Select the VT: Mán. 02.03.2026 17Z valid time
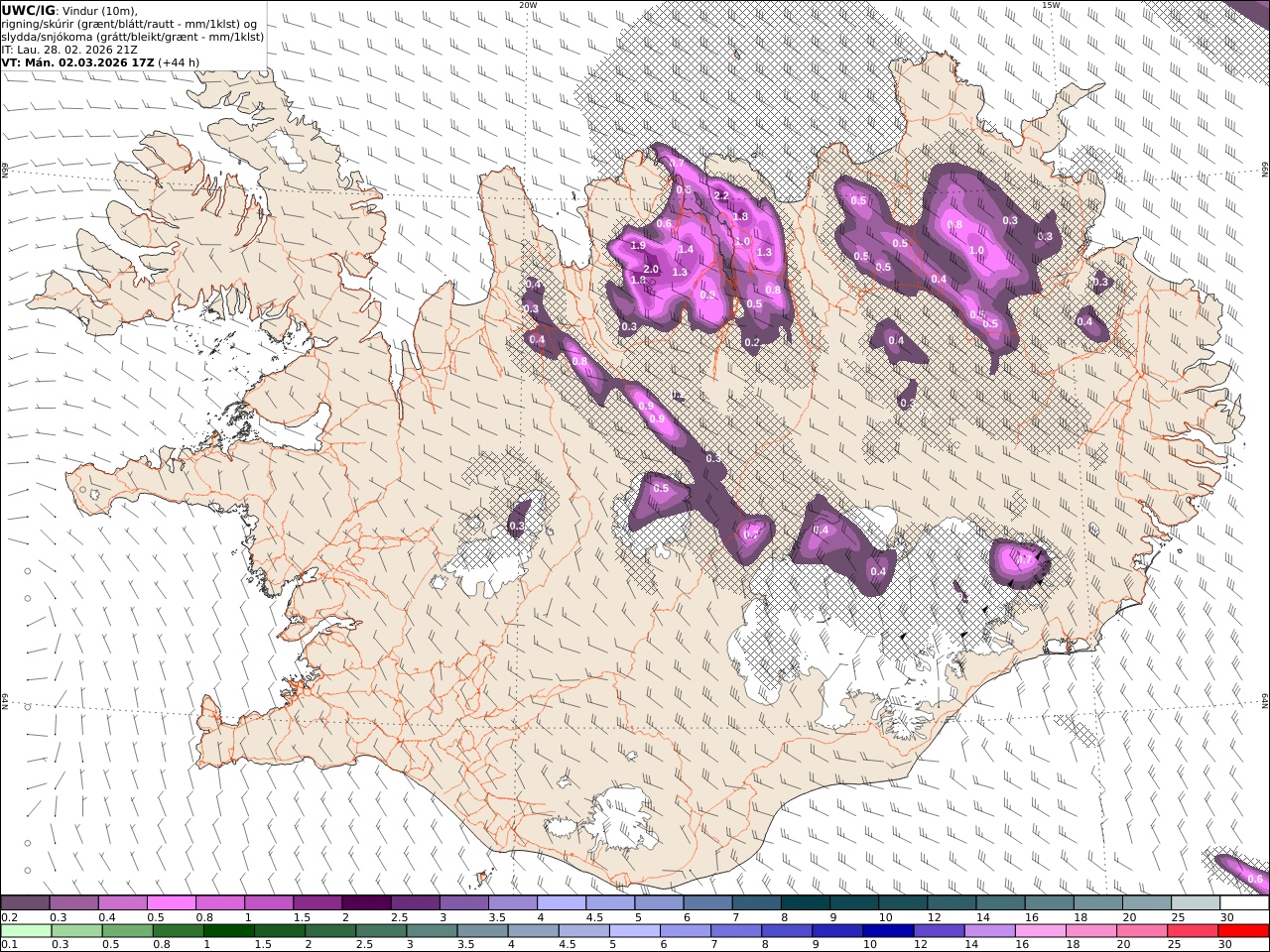This screenshot has width=1270, height=952. pos(77,61)
